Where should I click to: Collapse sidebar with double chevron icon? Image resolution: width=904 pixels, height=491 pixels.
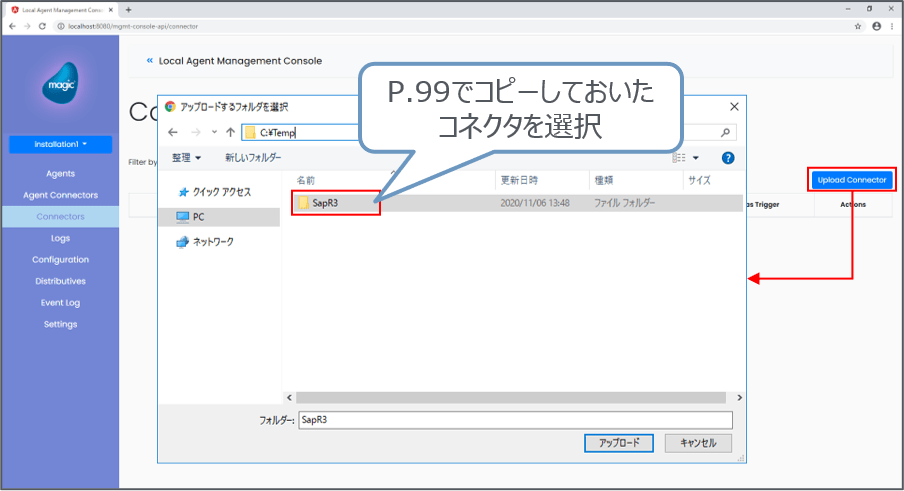[150, 60]
